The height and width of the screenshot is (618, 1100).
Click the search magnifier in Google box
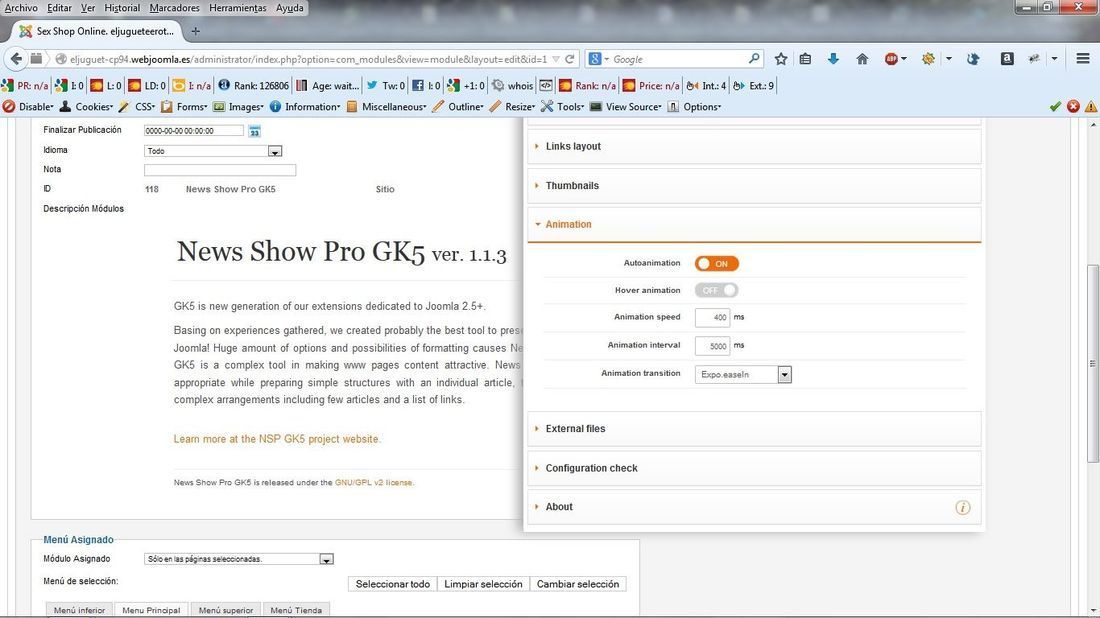pos(754,59)
